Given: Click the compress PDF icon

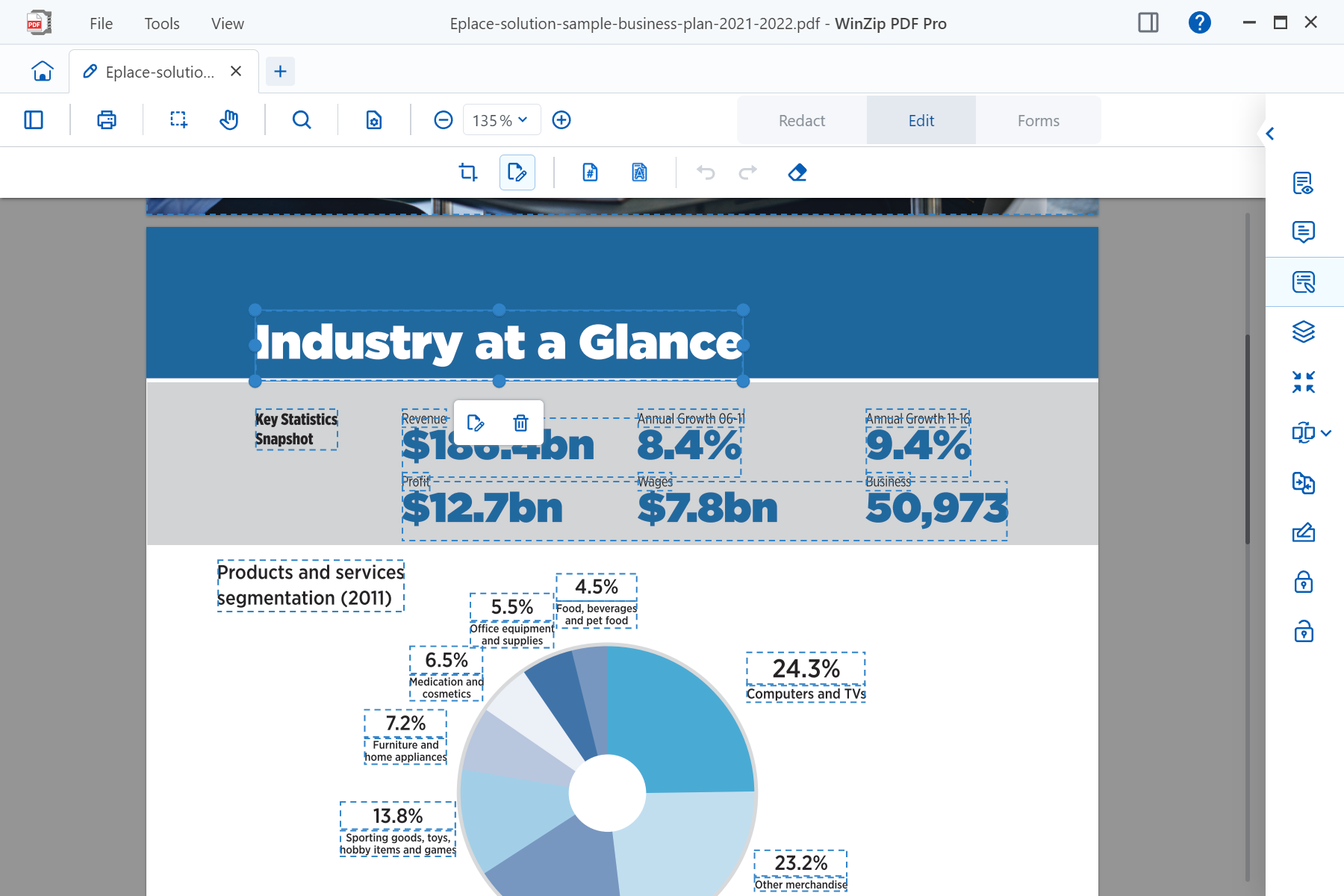Looking at the screenshot, I should (1303, 382).
